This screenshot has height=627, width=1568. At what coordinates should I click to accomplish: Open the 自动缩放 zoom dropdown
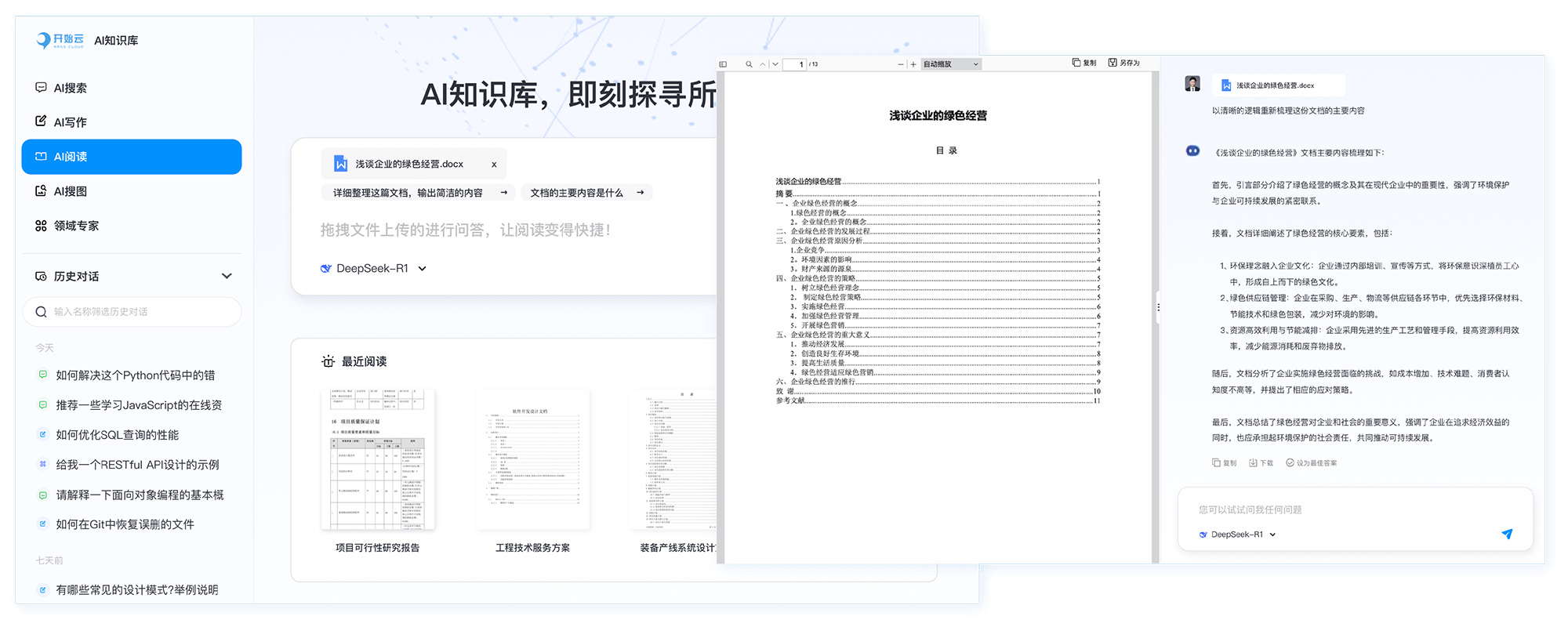coord(950,64)
